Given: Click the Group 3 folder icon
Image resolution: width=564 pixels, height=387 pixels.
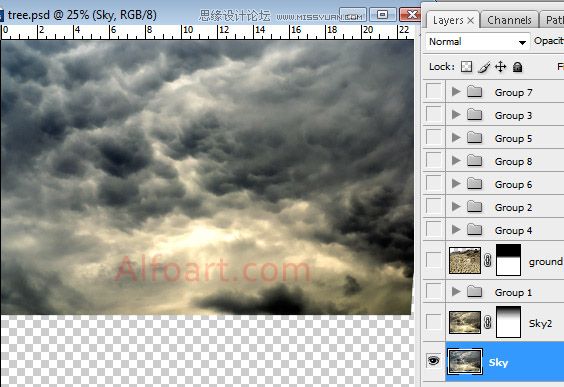Looking at the screenshot, I should tap(474, 115).
